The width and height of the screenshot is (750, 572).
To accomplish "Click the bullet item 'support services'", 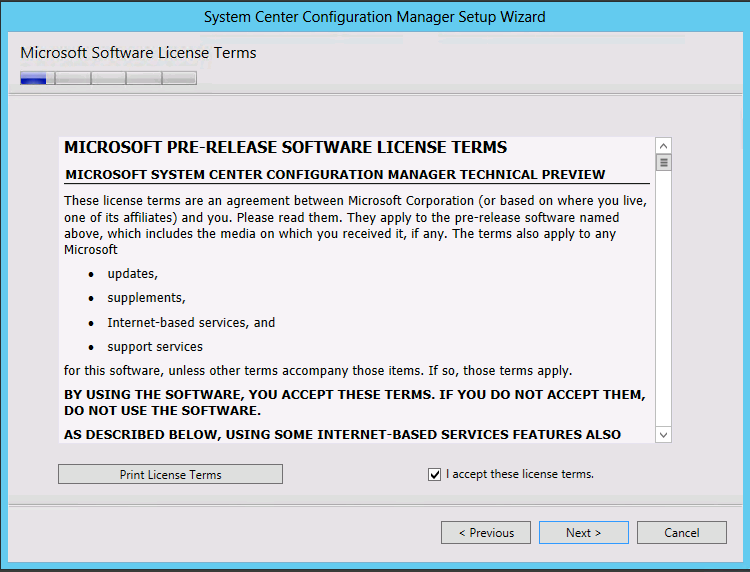I will point(155,347).
